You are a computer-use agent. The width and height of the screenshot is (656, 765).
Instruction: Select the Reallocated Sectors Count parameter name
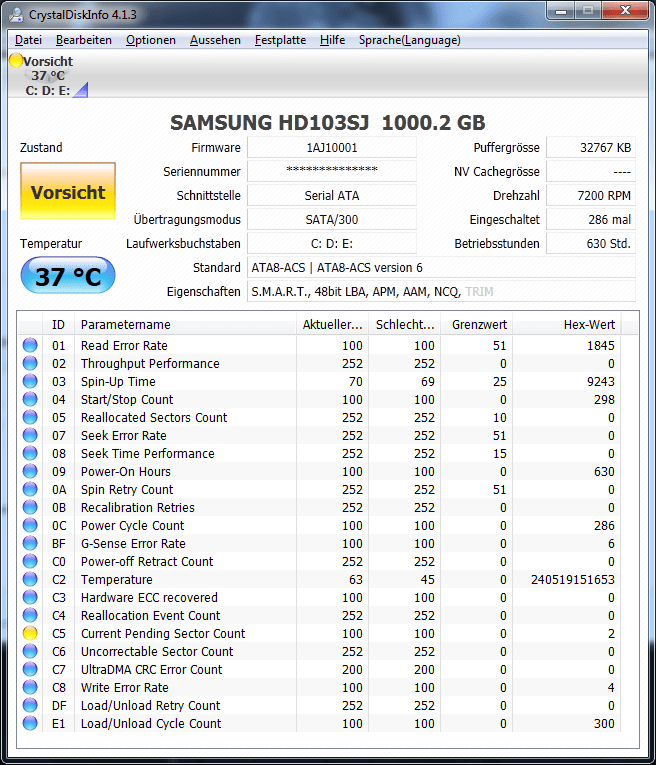pos(154,418)
